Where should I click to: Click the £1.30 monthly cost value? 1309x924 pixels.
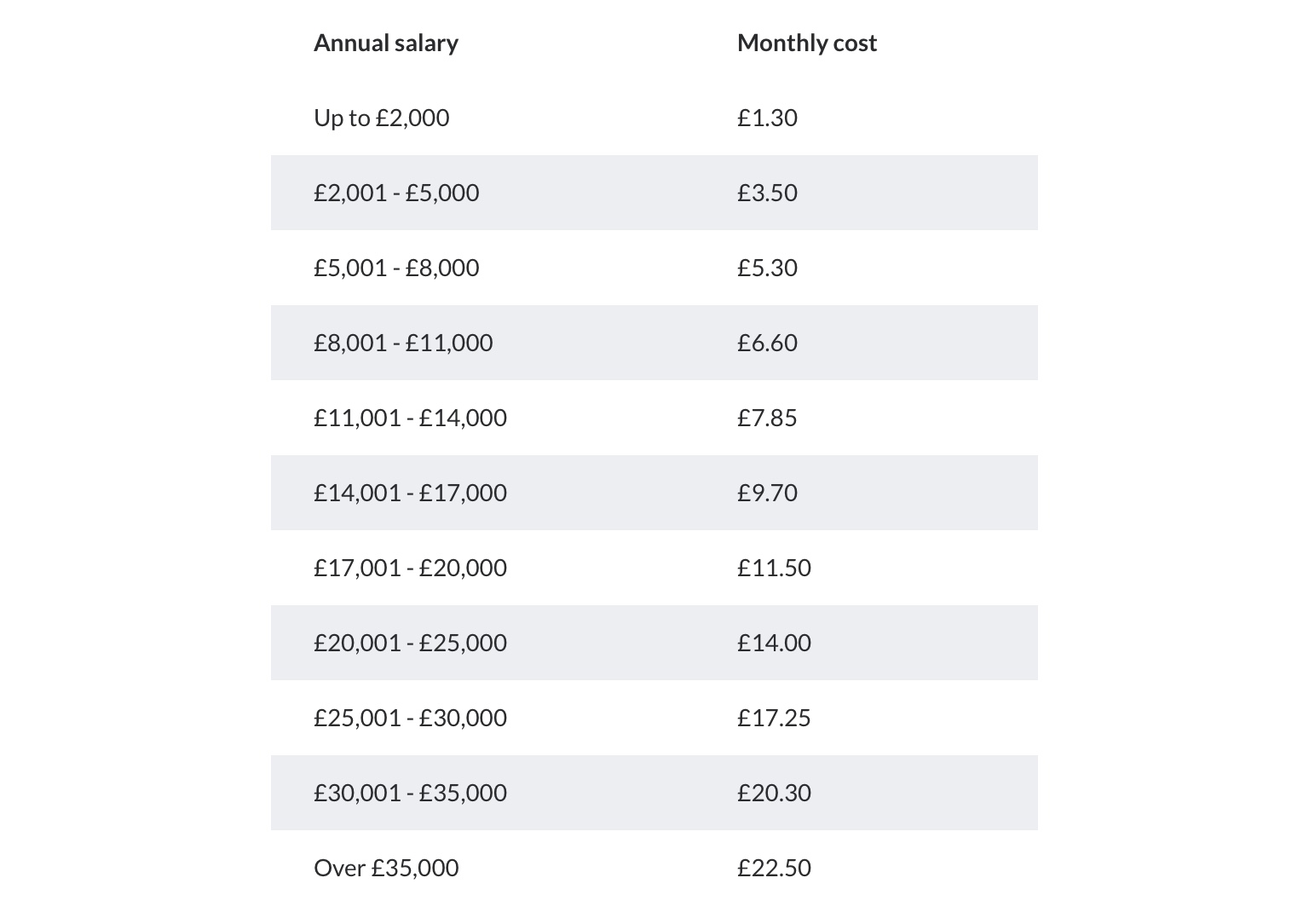(767, 118)
